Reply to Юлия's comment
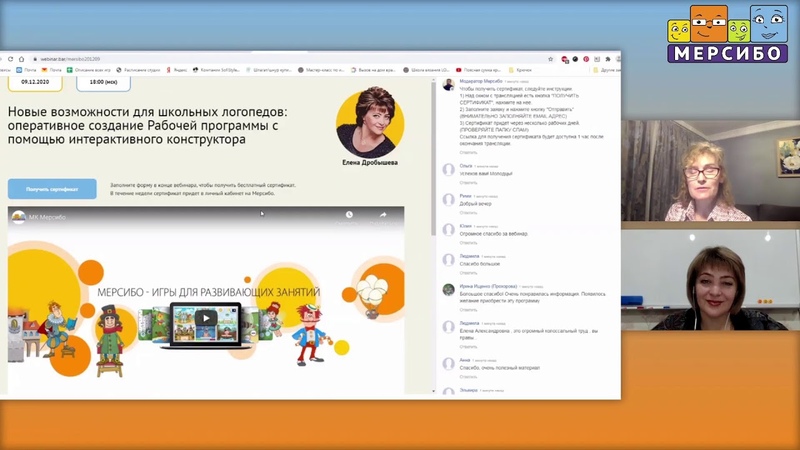The height and width of the screenshot is (450, 800). 468,243
